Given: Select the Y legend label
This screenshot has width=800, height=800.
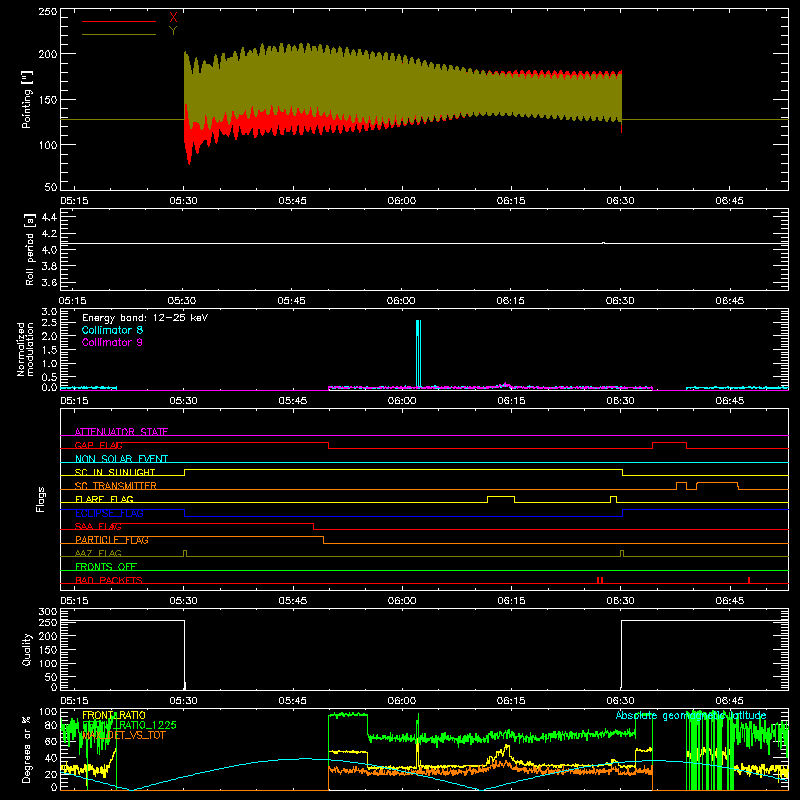Looking at the screenshot, I should (x=173, y=31).
